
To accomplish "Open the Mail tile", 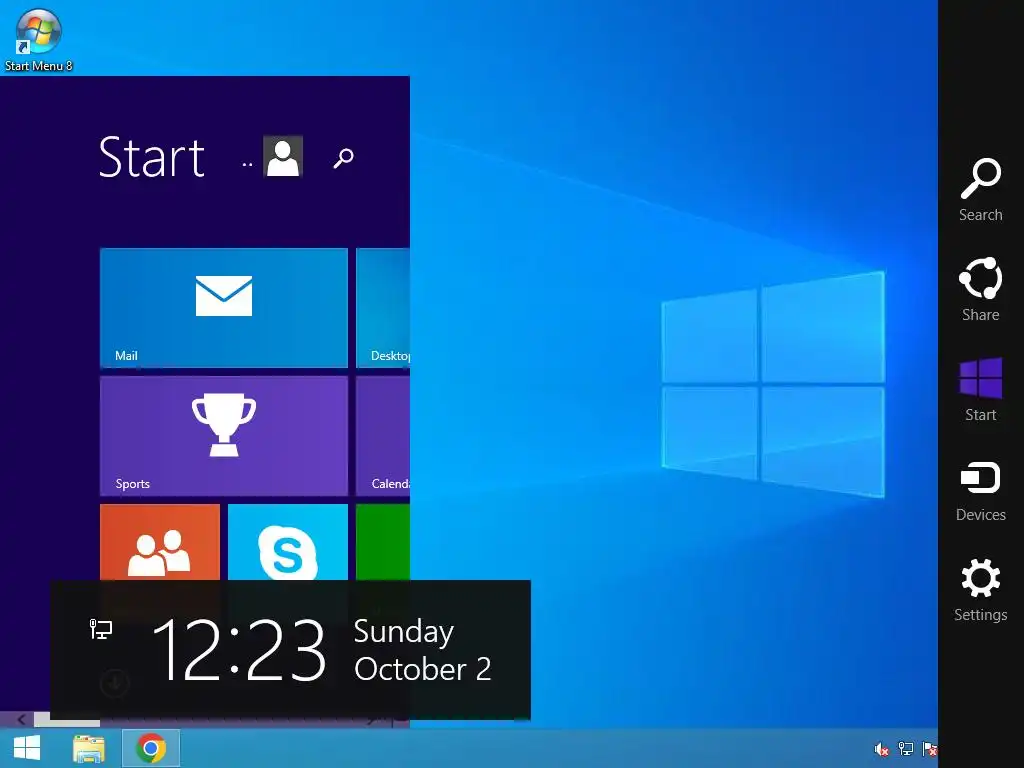I will (x=223, y=308).
